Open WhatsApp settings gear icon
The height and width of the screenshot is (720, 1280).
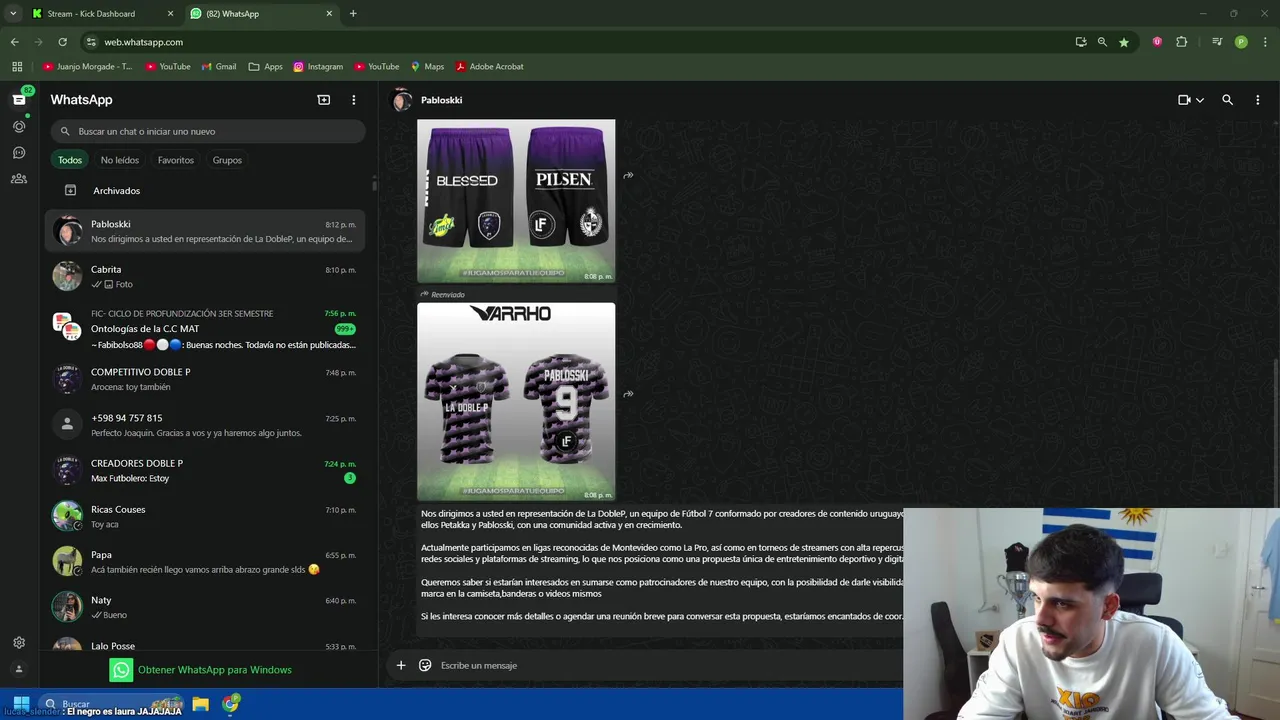[19, 643]
